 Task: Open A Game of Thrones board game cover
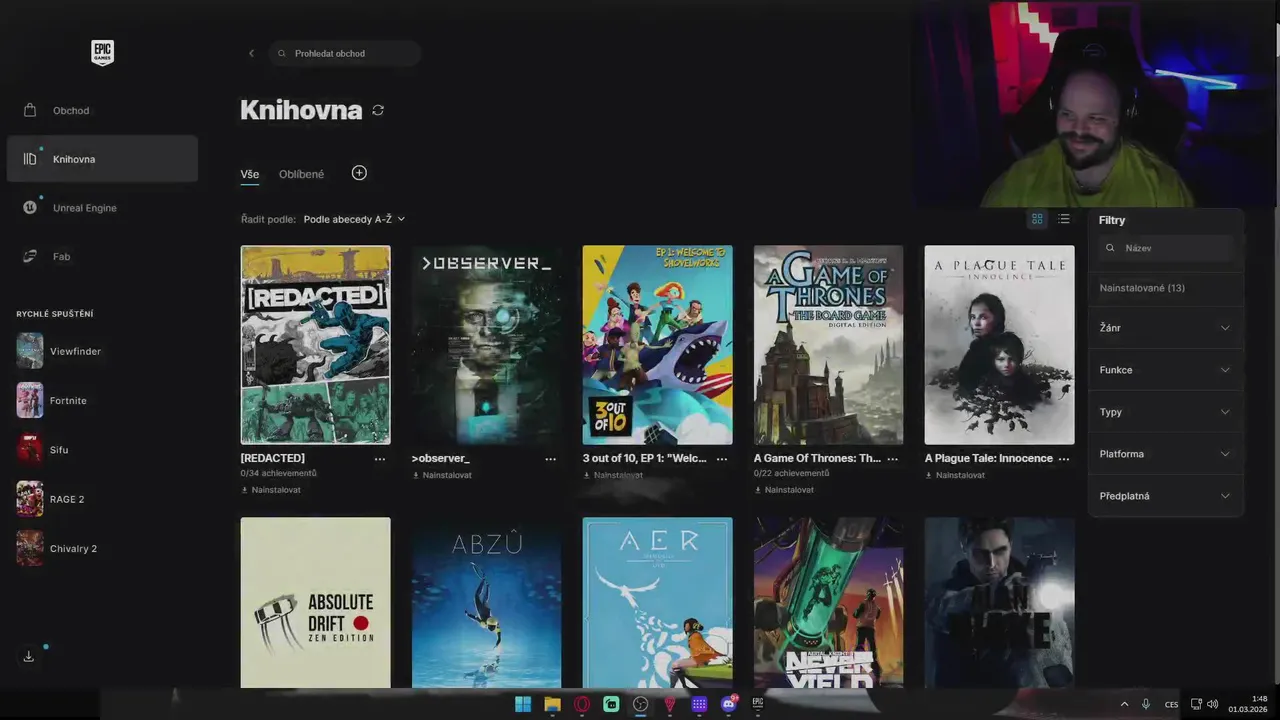(x=828, y=345)
